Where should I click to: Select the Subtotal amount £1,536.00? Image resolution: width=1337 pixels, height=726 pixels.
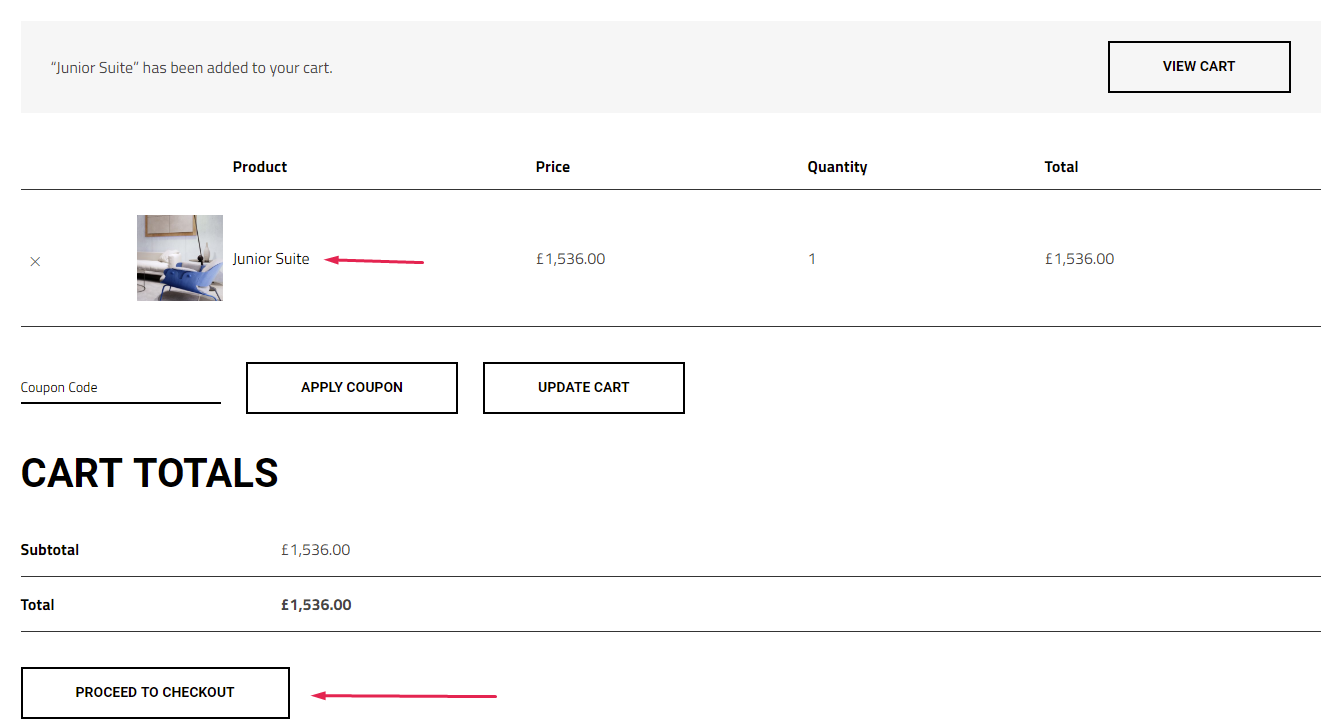315,550
